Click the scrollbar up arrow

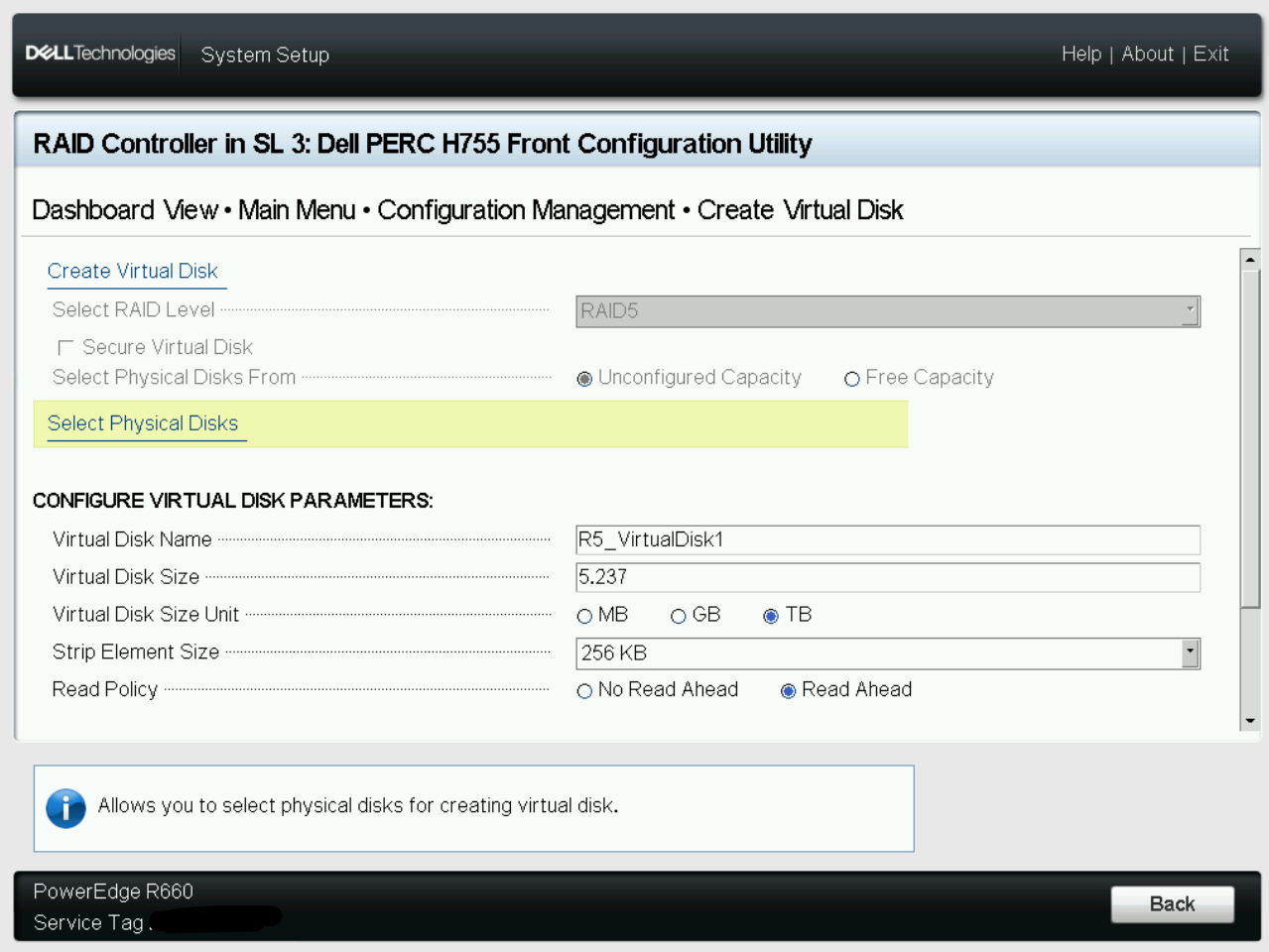click(x=1250, y=259)
